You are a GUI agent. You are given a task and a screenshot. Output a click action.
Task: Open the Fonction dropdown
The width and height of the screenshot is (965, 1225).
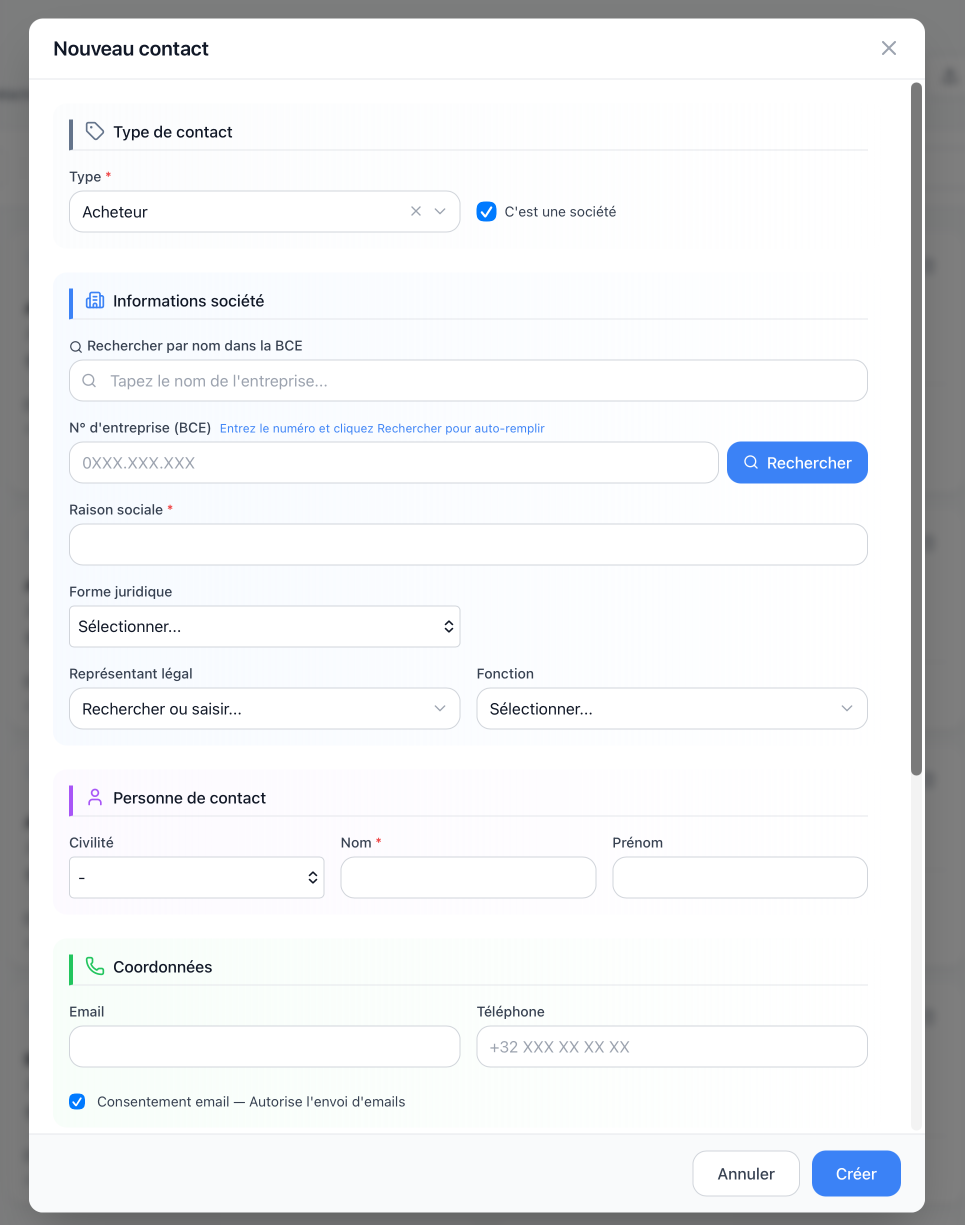[x=671, y=709]
